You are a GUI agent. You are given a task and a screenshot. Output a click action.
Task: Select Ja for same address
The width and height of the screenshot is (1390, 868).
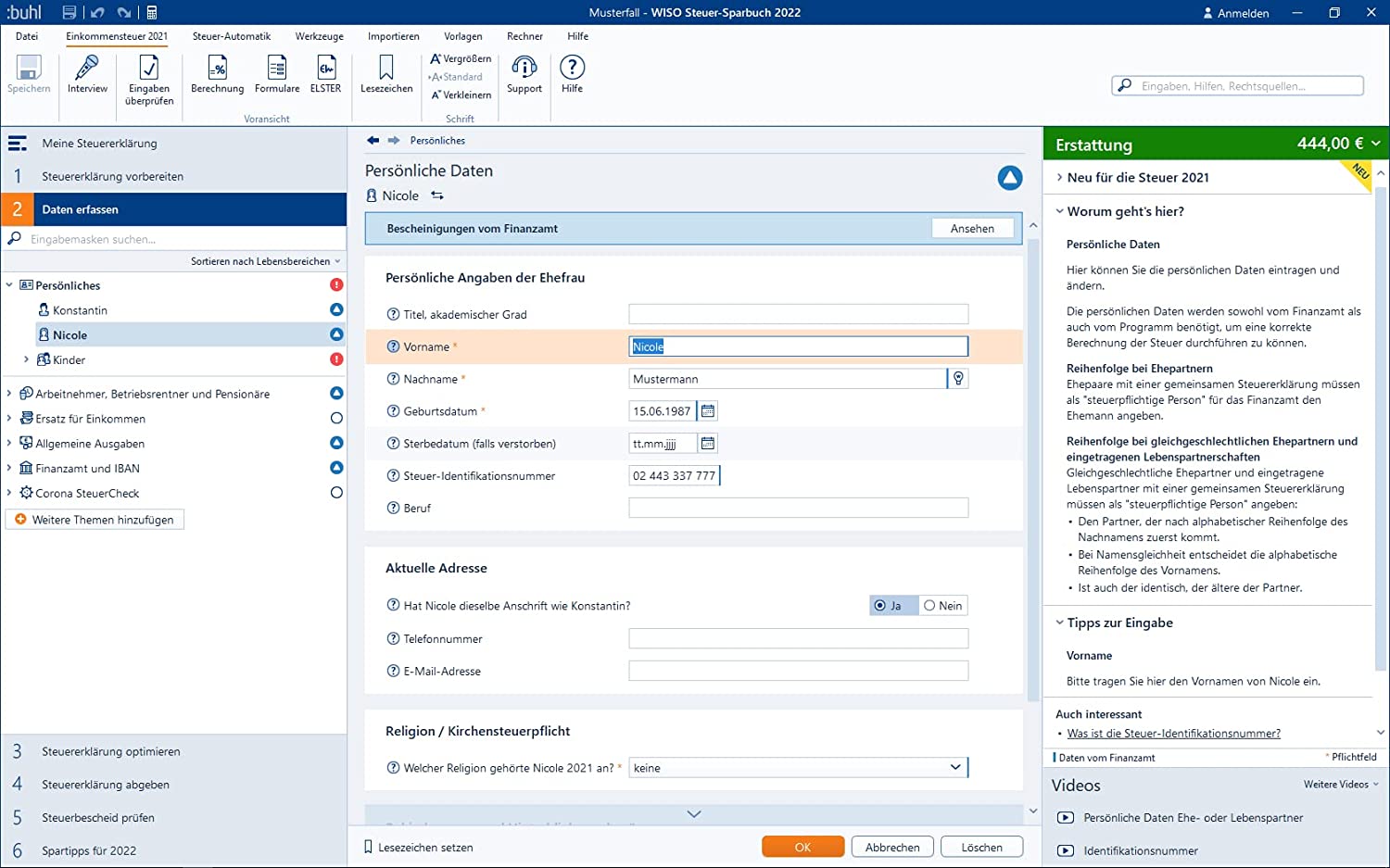point(889,606)
